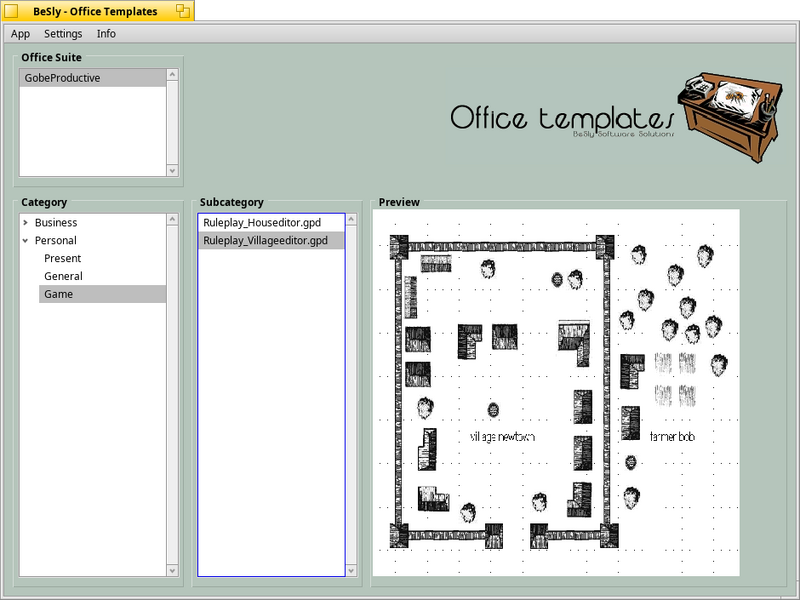Click Office Suite list scroll down arrow
The image size is (800, 600).
[x=172, y=170]
